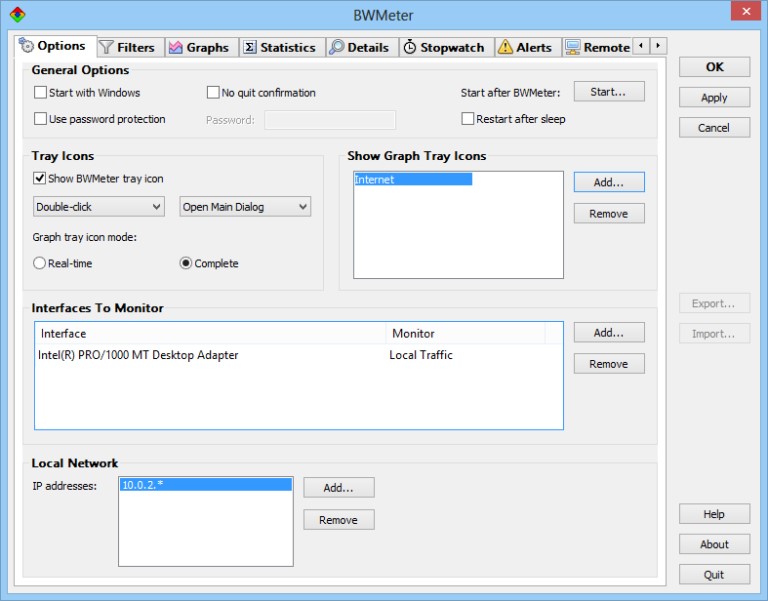Select Internet in graph tray icons list
This screenshot has height=601, width=768.
click(x=413, y=179)
